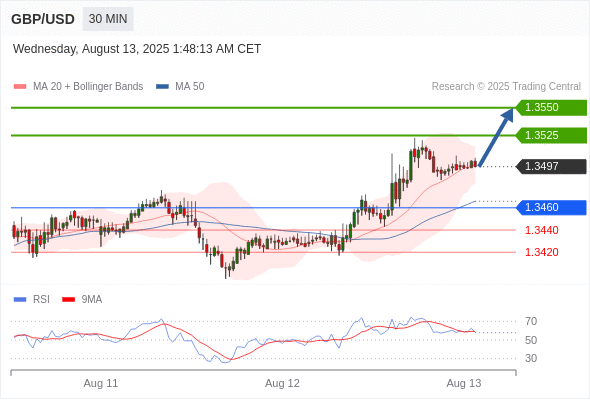Select the 1.3525 green resistance tag

coord(551,135)
